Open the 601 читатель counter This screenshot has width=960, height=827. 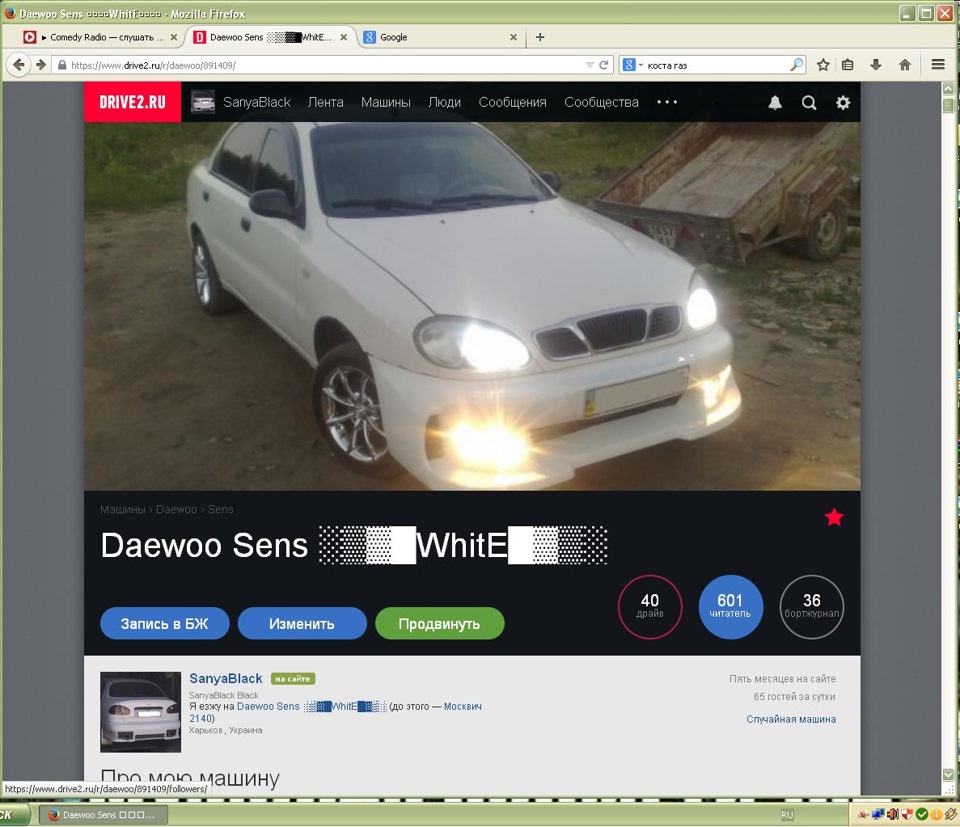pos(730,607)
